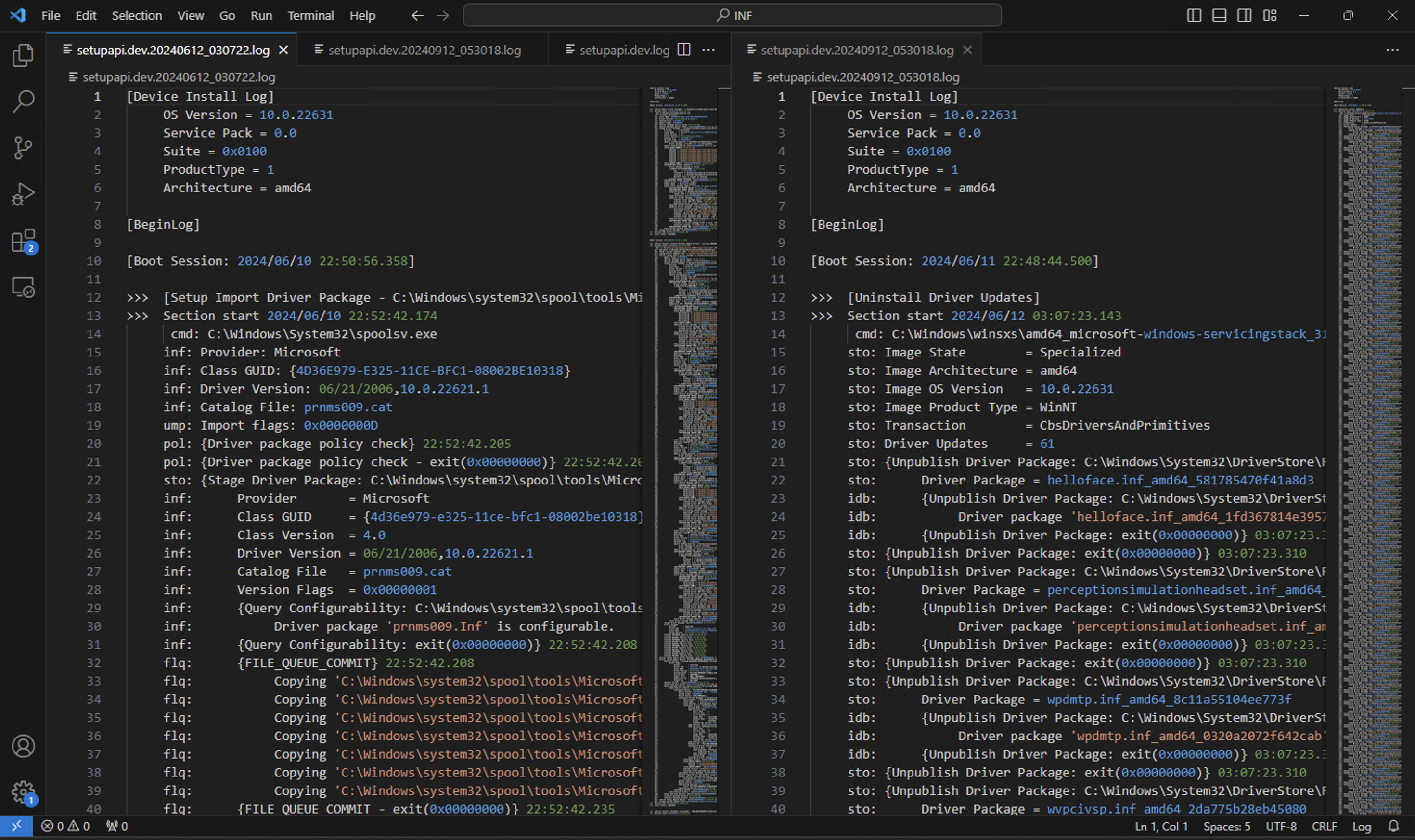The image size is (1415, 840).
Task: Open the Search view in activity bar
Action: [x=23, y=102]
